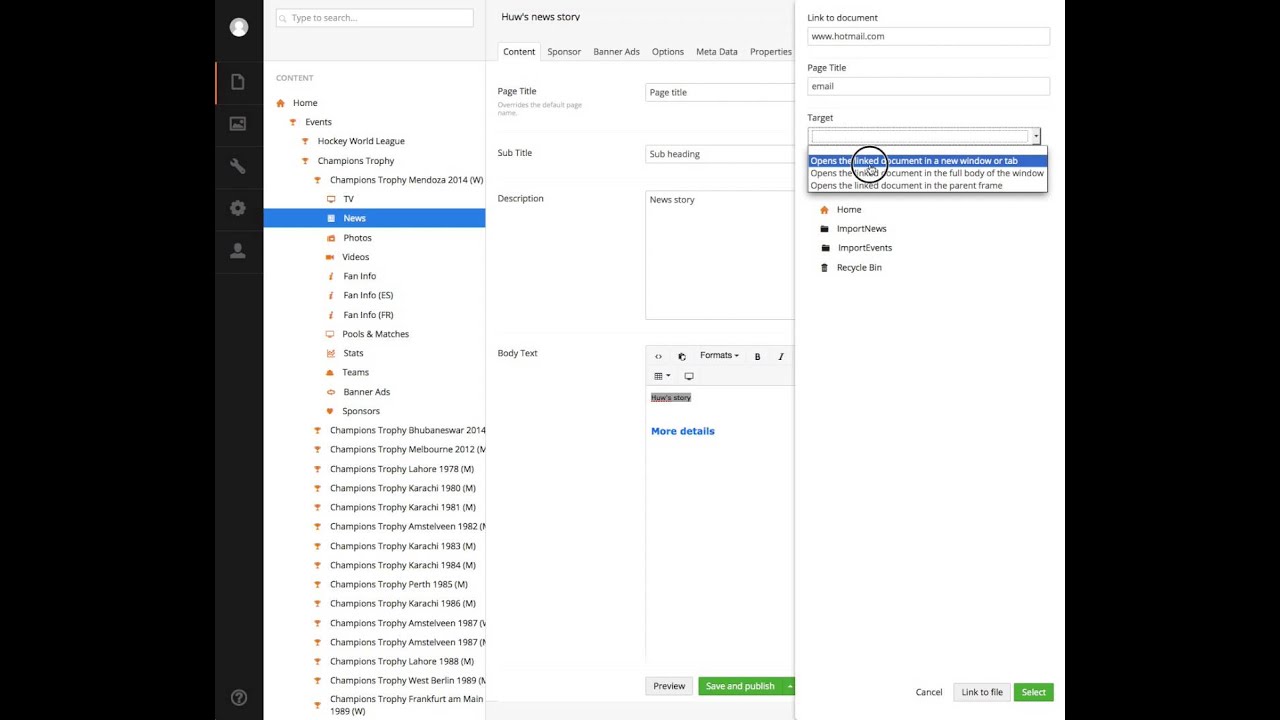This screenshot has width=1280, height=720.
Task: Open the Settings wrench icon
Action: (x=238, y=166)
